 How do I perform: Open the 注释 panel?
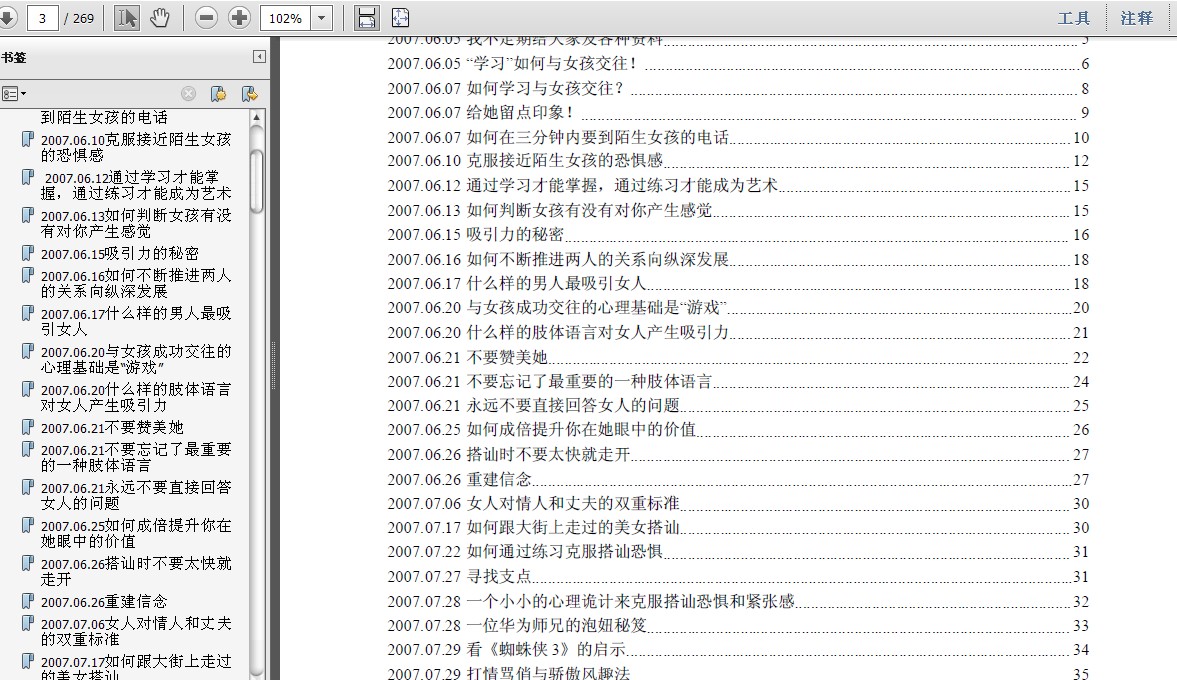1137,18
